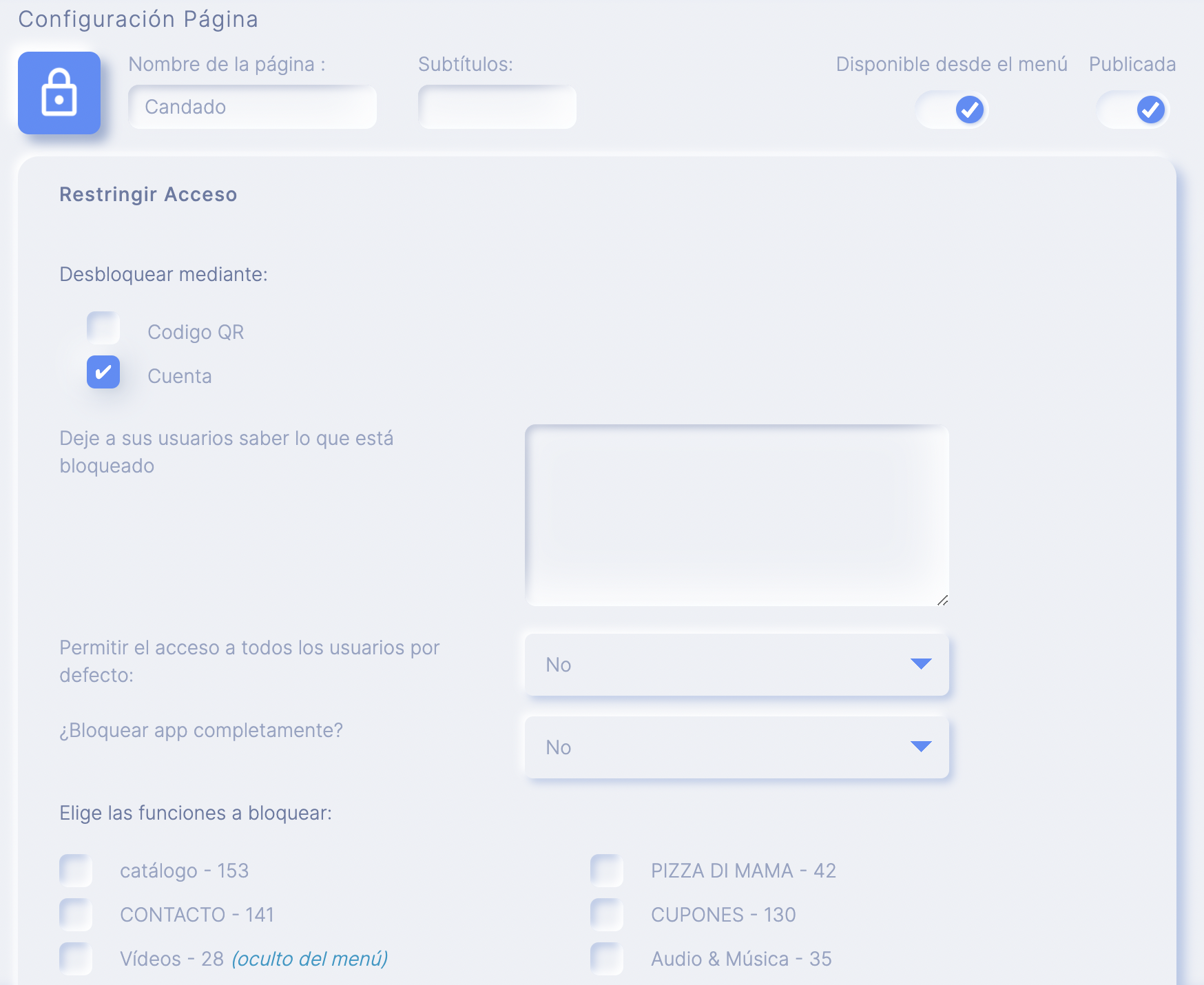Click the blocked message text area

736,515
